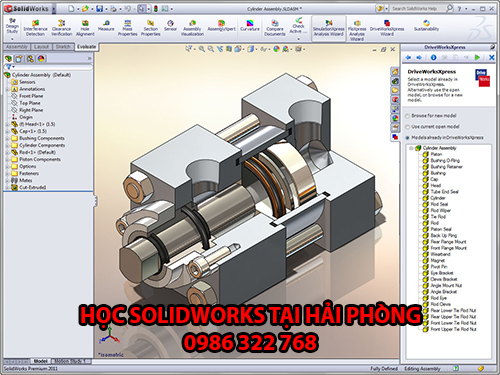
Task: Save the document with the floppy icon
Action: [99, 9]
